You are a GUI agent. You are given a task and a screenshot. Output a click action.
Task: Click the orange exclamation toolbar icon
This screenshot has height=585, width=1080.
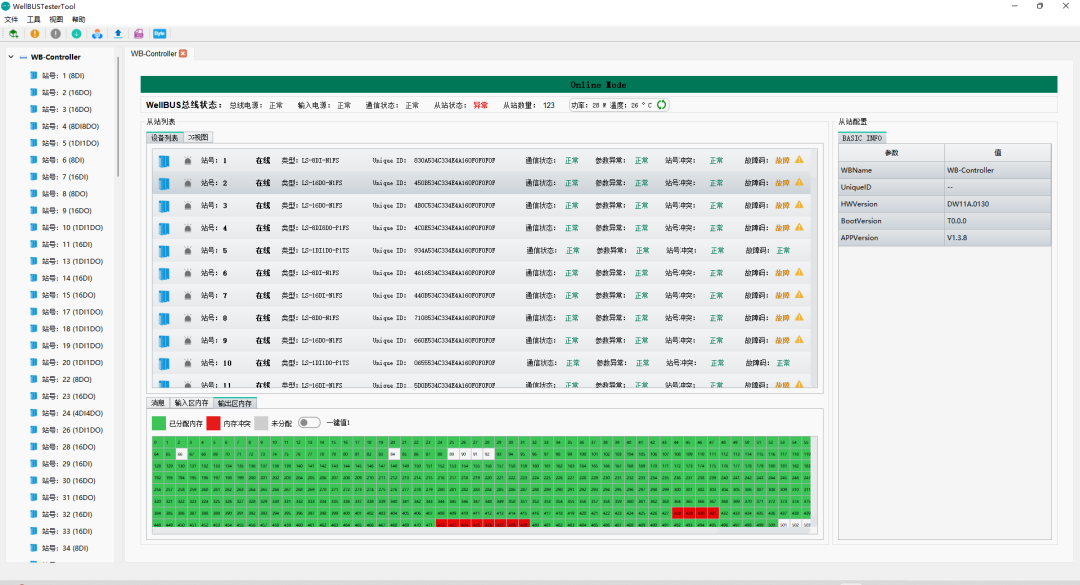(x=34, y=33)
